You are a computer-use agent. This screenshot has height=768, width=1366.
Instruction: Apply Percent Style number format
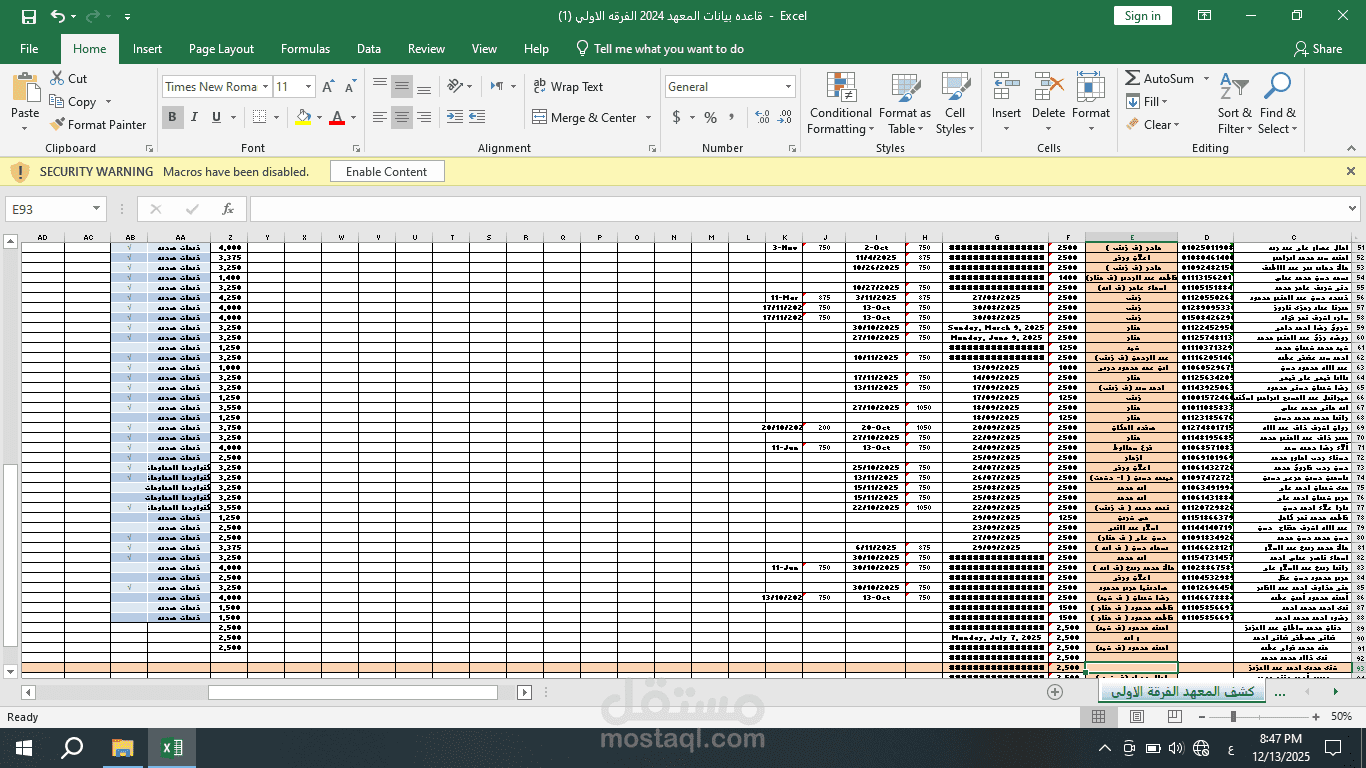point(710,117)
